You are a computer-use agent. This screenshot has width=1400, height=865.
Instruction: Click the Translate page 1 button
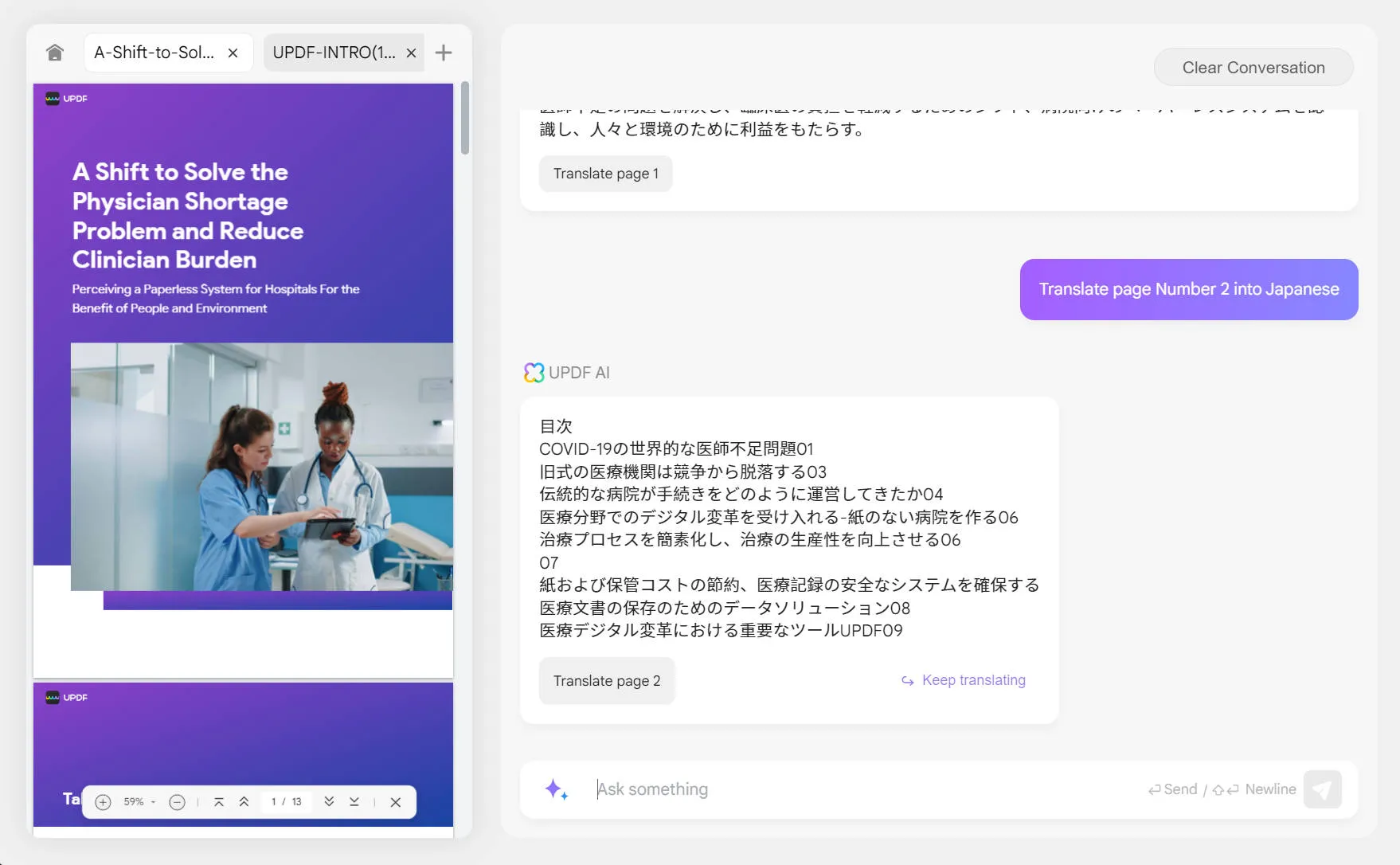[605, 174]
